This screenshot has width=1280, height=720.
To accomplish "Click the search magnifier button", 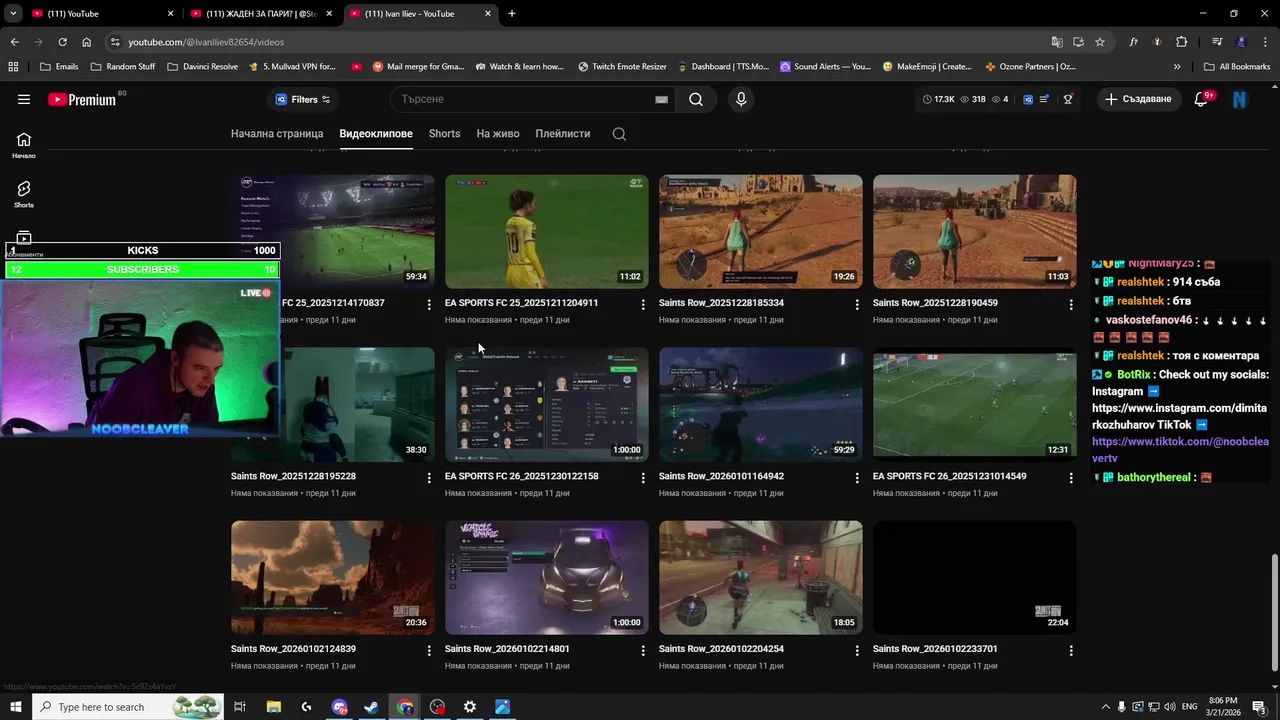I will pos(696,99).
